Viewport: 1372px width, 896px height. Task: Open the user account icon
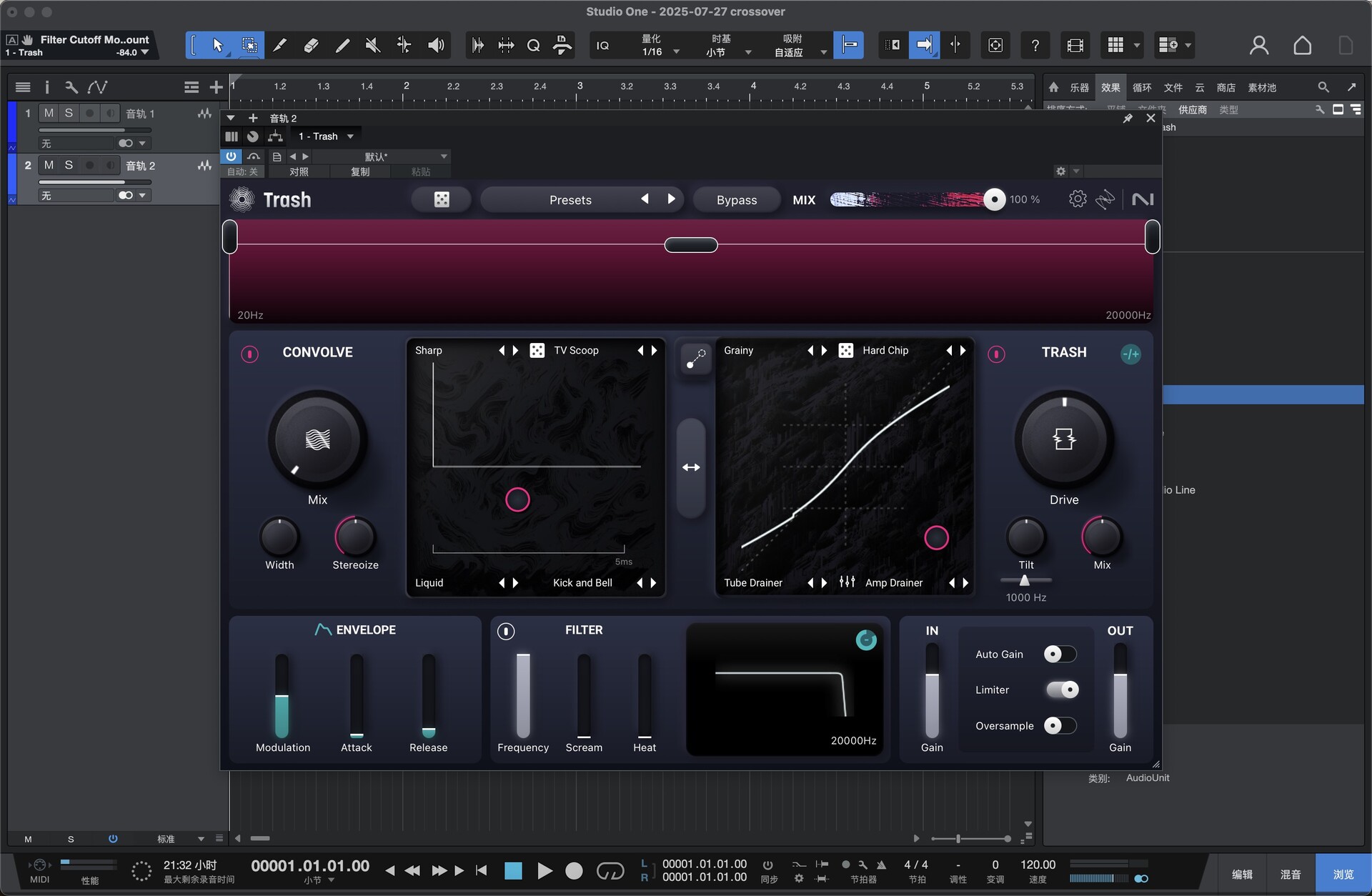pos(1259,46)
